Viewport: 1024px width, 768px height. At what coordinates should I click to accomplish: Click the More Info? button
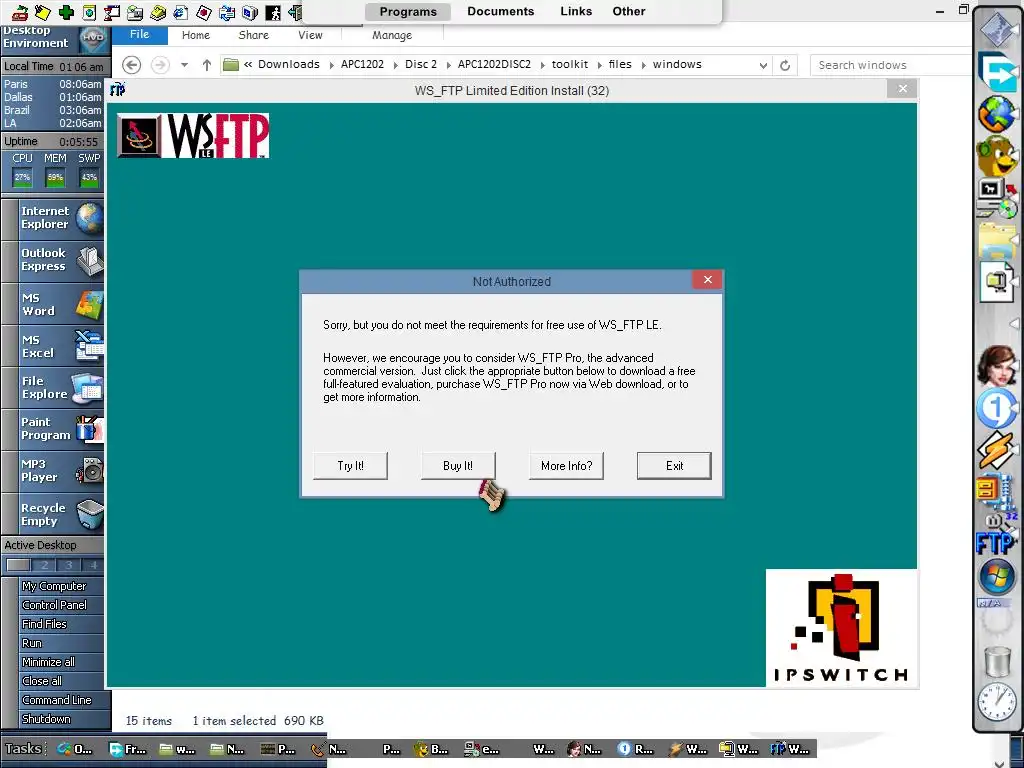[x=566, y=466]
